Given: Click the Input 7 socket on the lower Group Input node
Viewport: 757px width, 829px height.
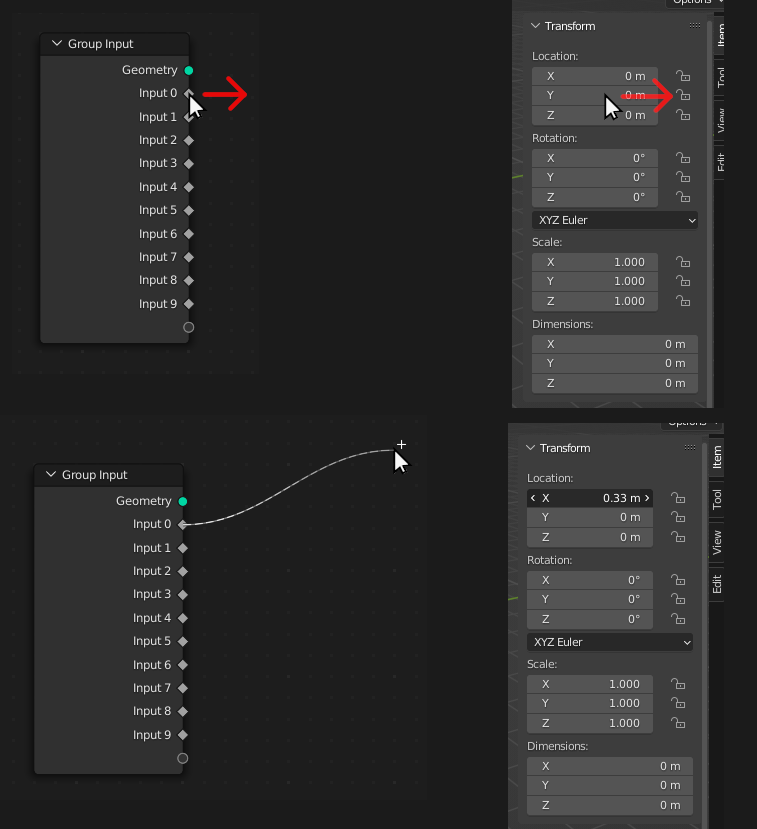Looking at the screenshot, I should (183, 688).
